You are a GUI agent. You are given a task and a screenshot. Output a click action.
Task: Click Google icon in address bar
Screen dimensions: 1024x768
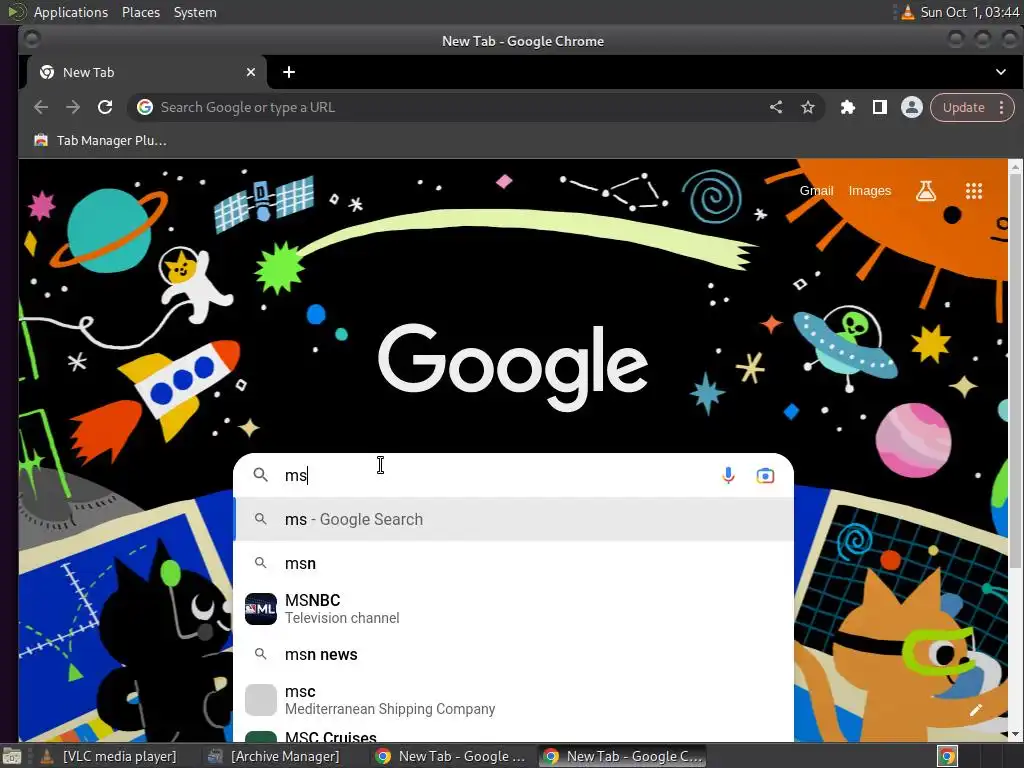(x=145, y=107)
